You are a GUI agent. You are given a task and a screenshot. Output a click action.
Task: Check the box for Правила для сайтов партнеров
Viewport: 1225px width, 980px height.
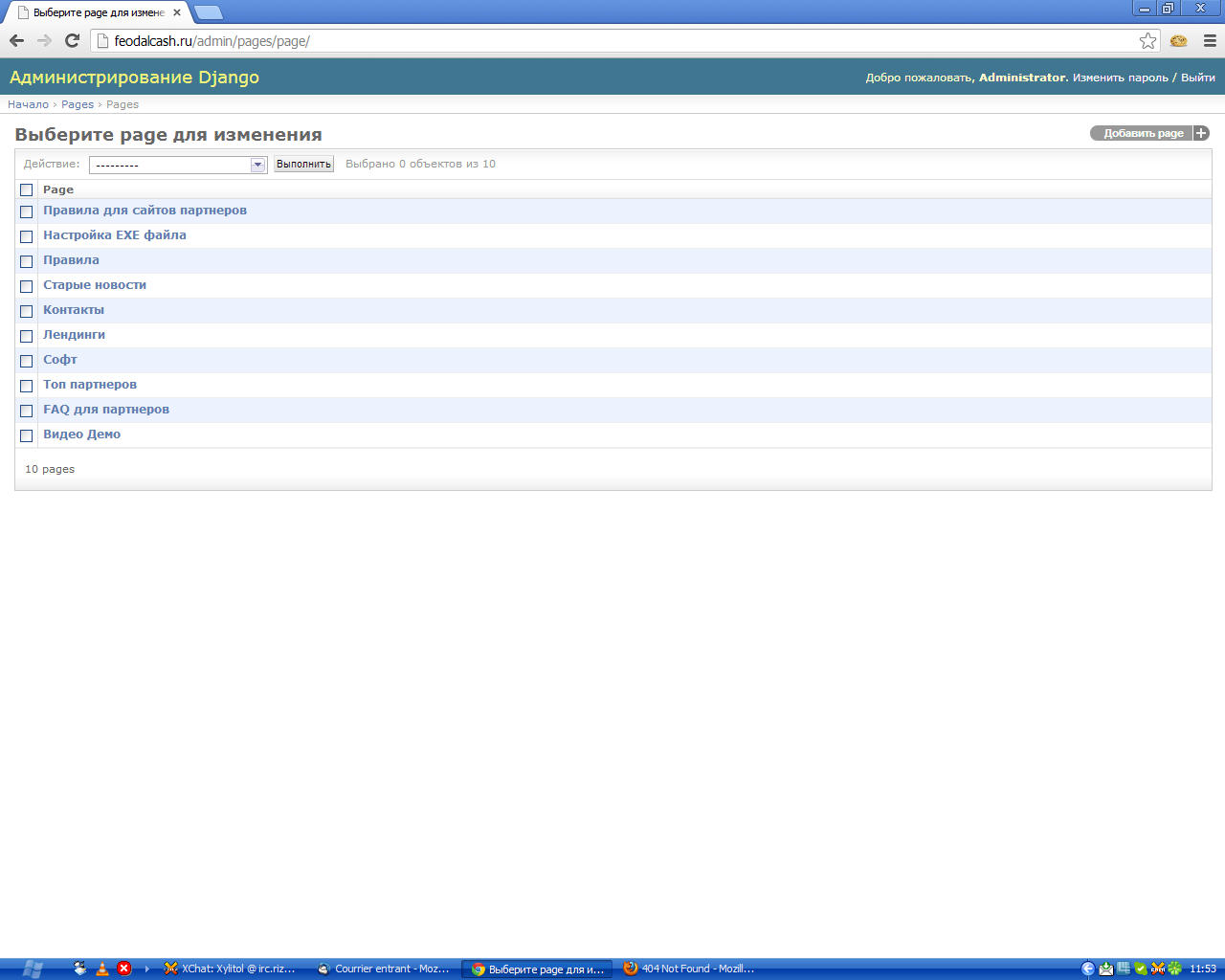tap(26, 212)
